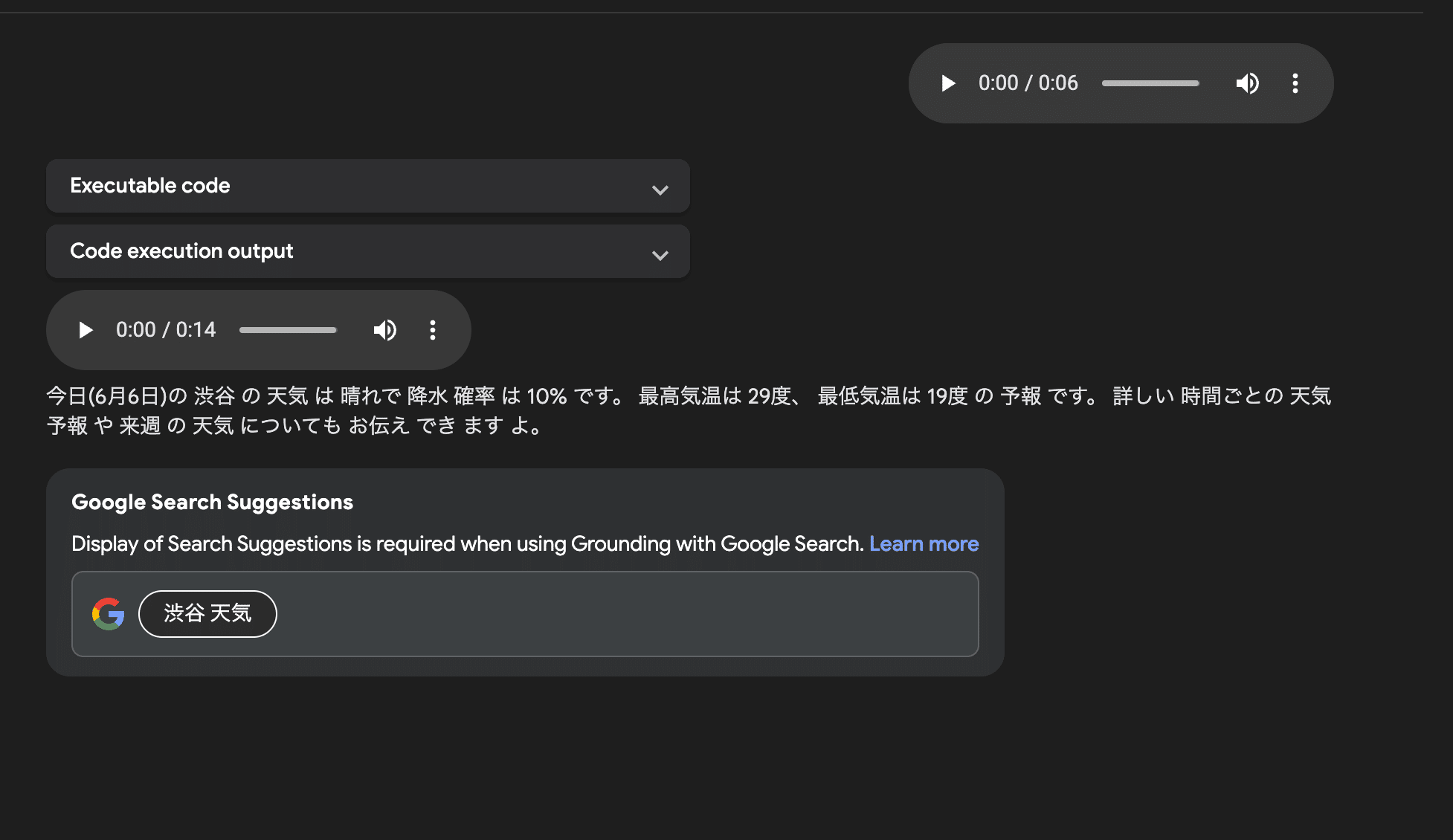Seek on the 0:06 audio progress bar
The height and width of the screenshot is (840, 1453).
(1150, 83)
